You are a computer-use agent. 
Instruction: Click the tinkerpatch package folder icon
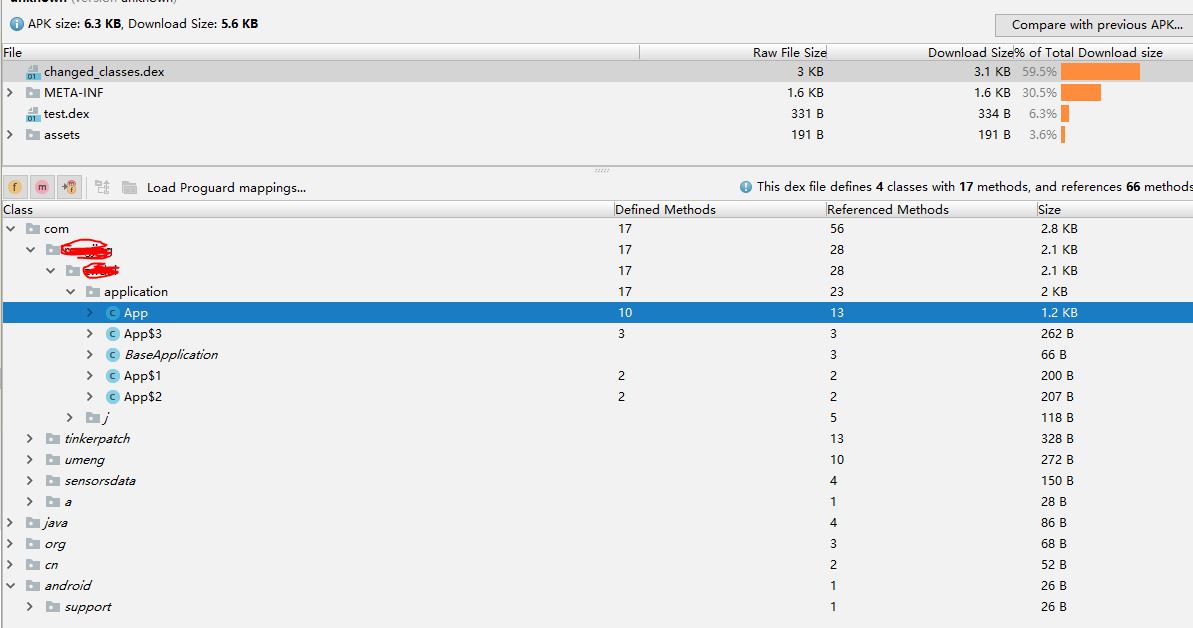point(53,439)
